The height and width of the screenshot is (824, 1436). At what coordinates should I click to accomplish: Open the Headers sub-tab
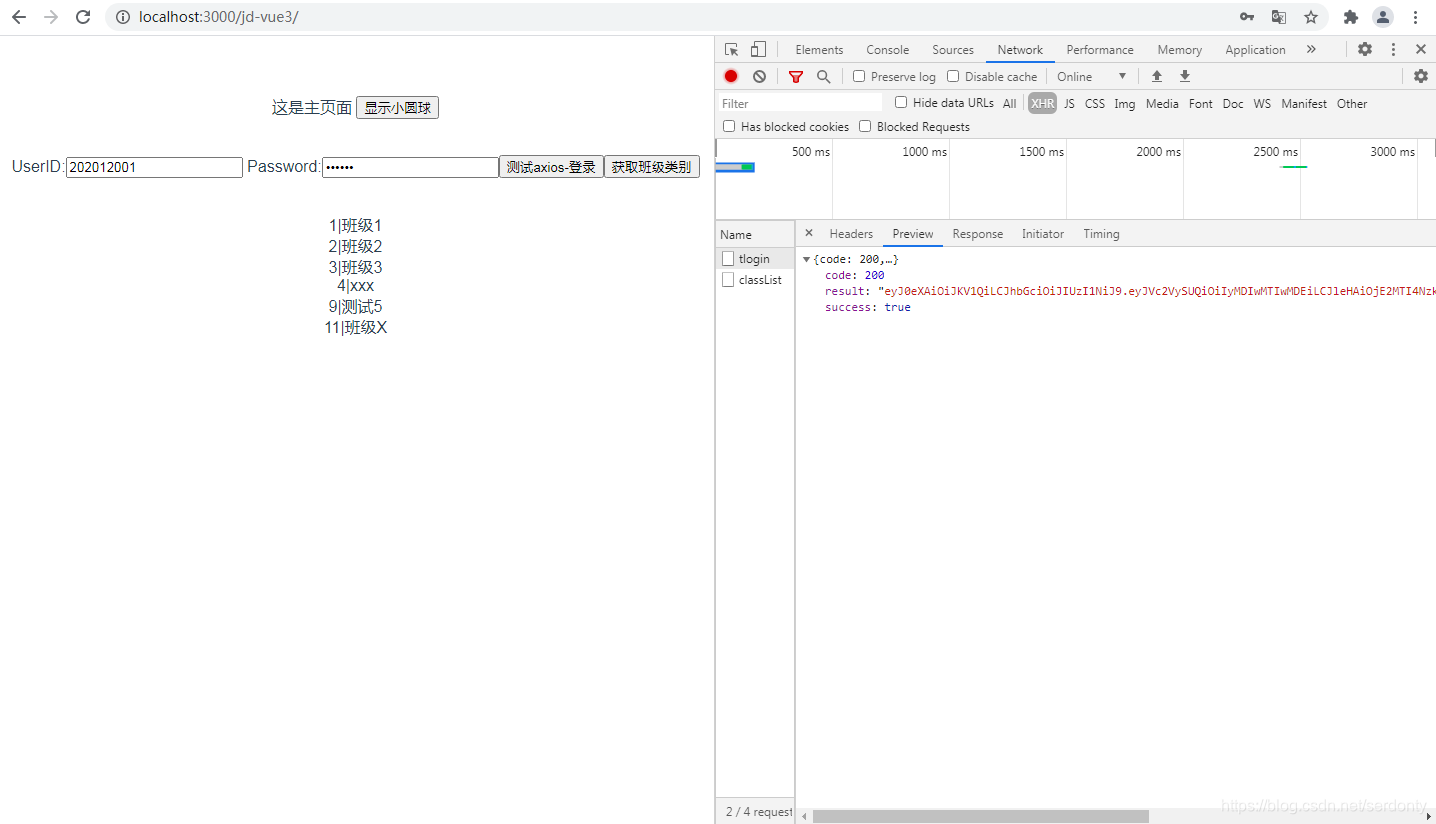(x=851, y=233)
